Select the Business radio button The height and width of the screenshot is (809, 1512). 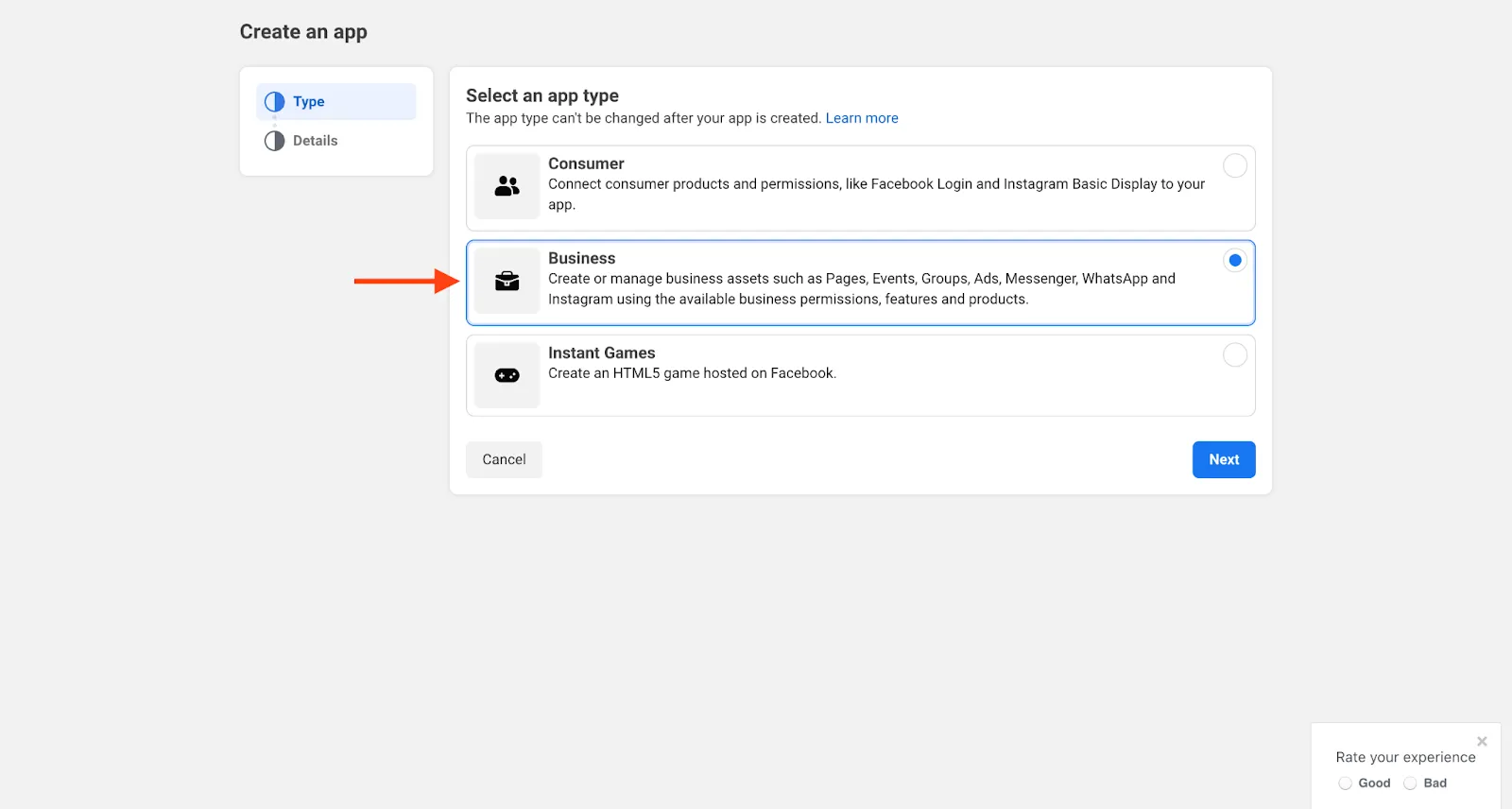click(x=1235, y=260)
